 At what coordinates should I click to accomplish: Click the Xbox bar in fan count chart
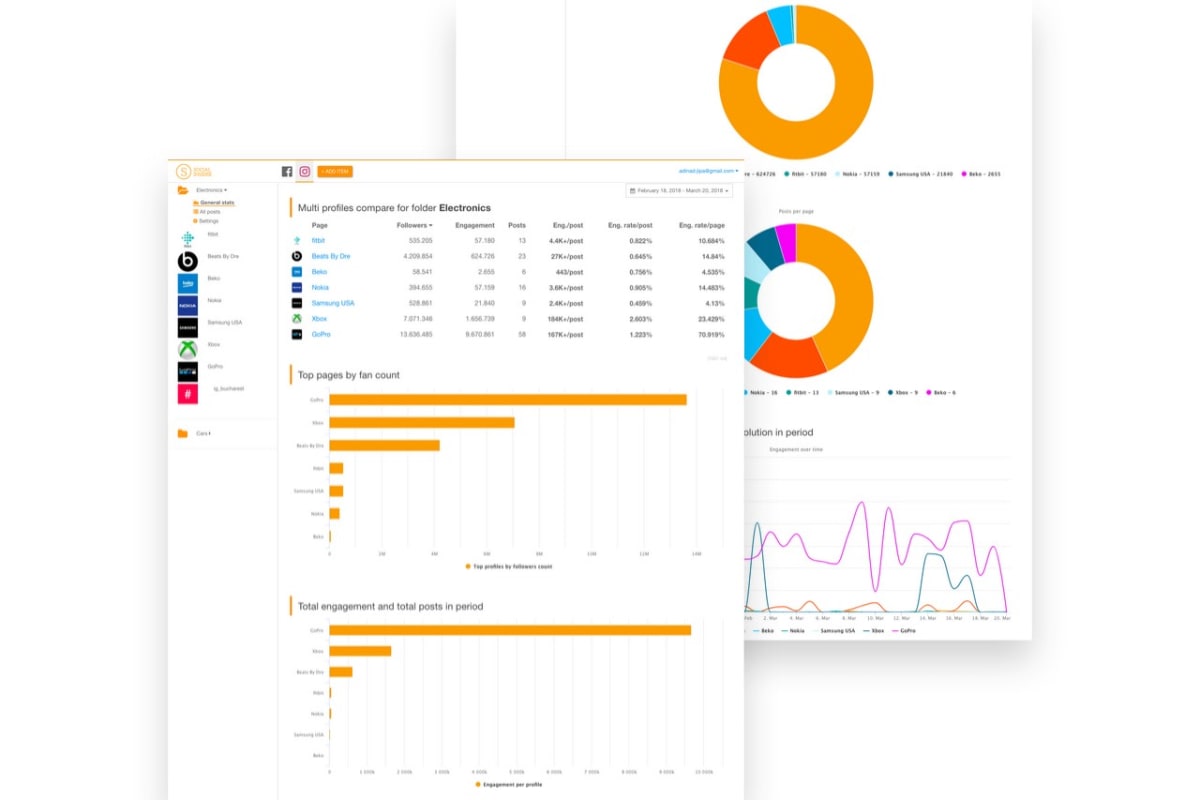click(x=422, y=422)
